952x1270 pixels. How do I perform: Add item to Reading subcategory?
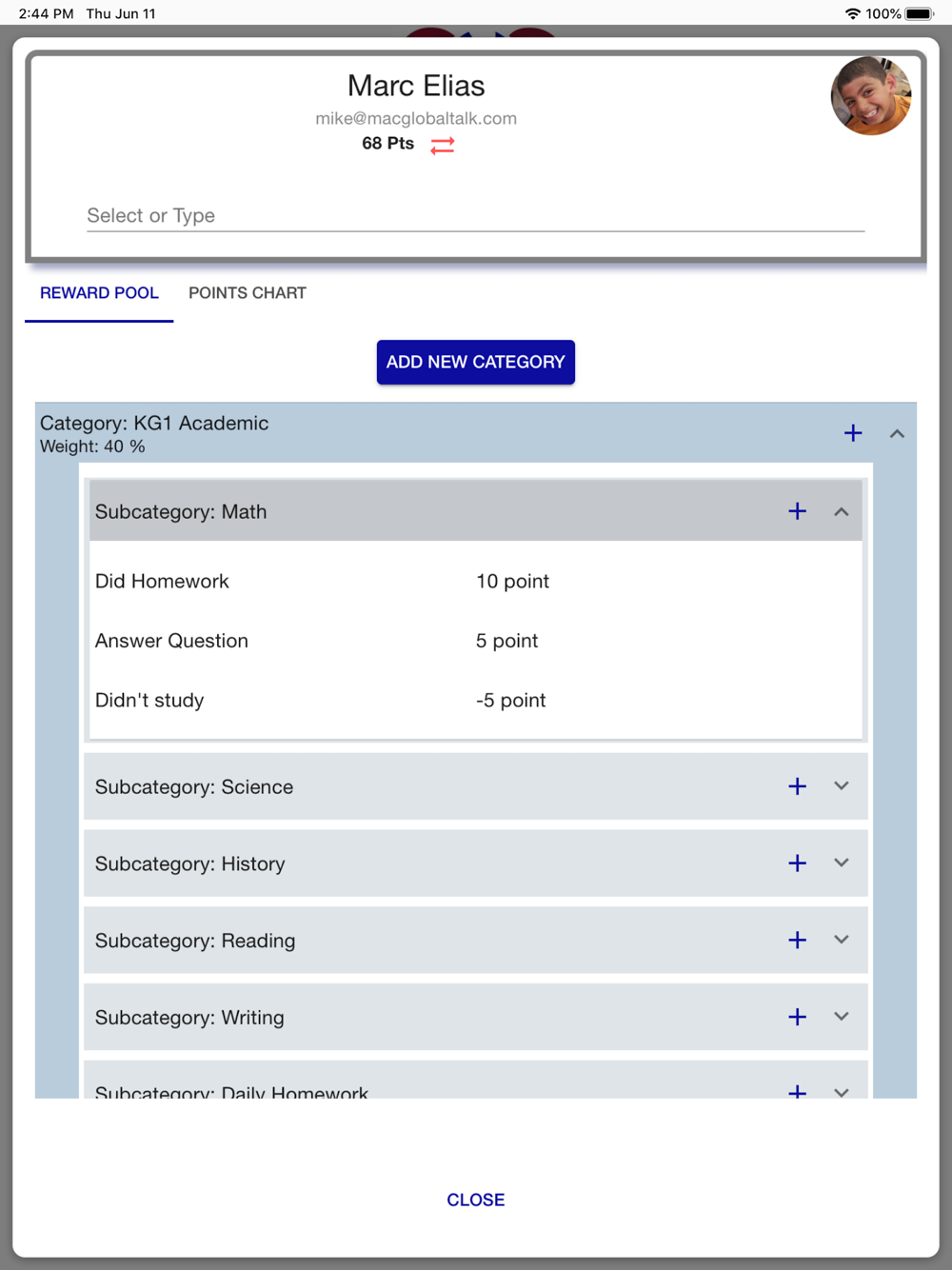(798, 940)
